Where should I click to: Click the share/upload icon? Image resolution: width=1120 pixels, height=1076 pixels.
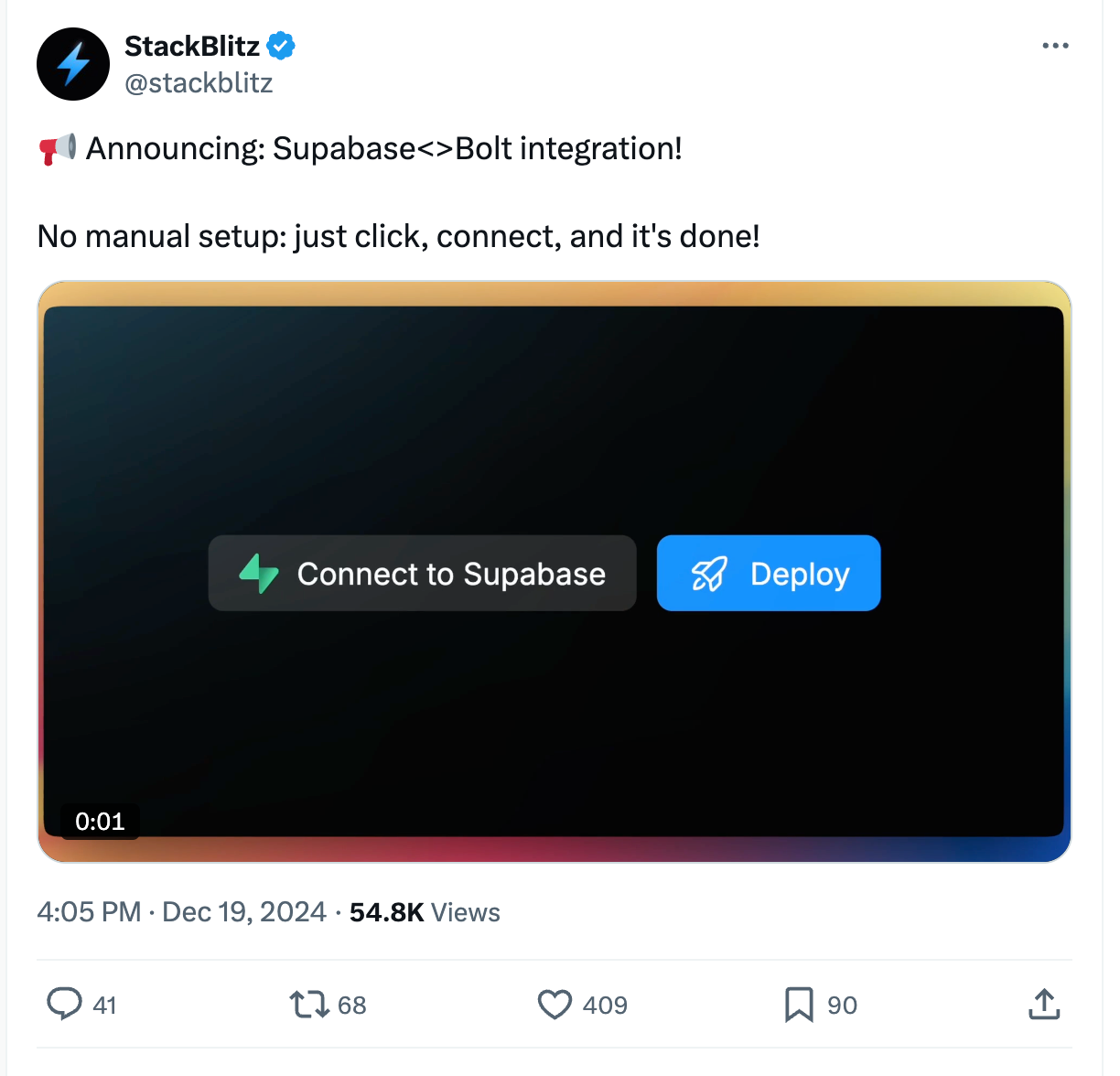(1044, 1005)
